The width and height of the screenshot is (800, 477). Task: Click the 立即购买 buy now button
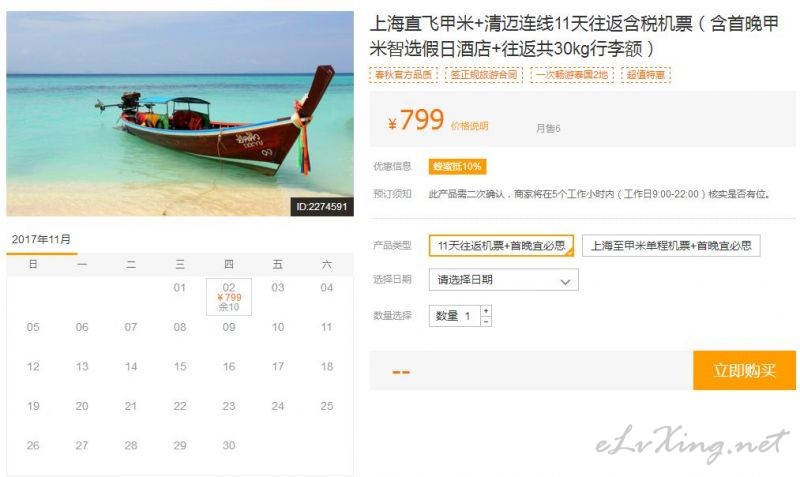point(744,370)
